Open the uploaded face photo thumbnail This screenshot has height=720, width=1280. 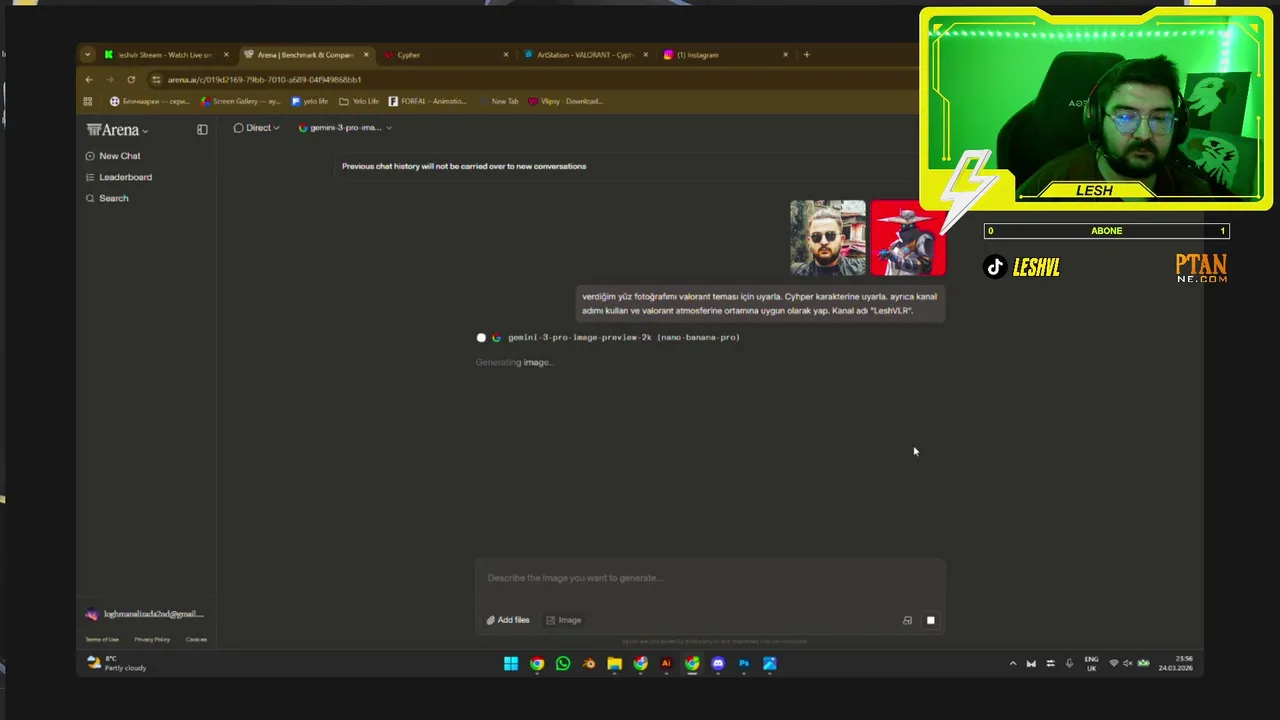pos(828,238)
